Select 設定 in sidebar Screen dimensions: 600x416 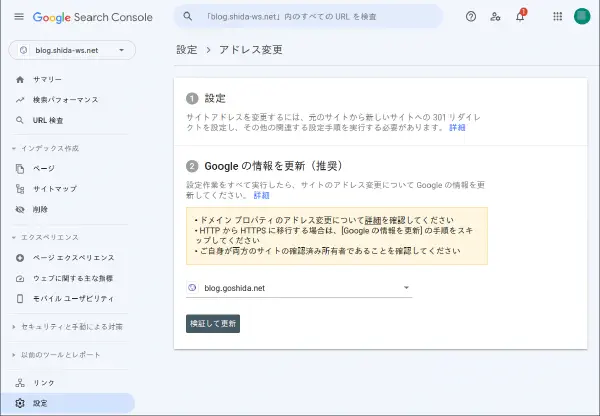click(67, 403)
